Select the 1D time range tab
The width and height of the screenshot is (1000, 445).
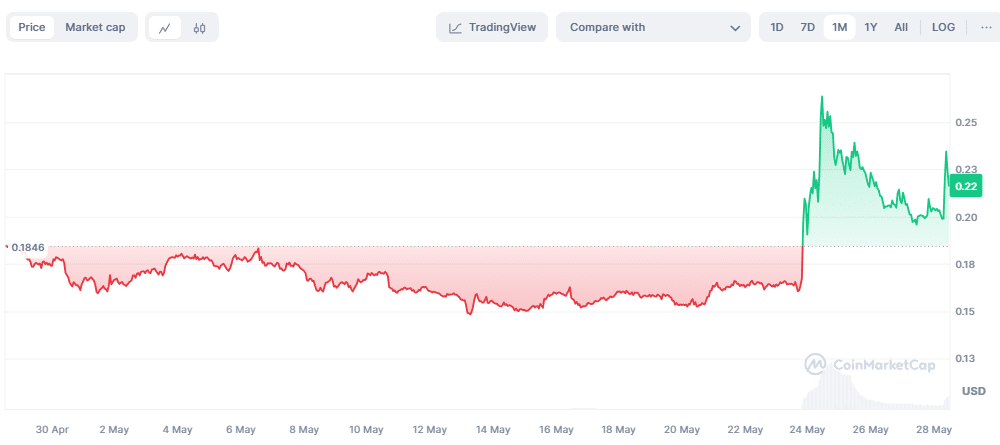(x=777, y=27)
